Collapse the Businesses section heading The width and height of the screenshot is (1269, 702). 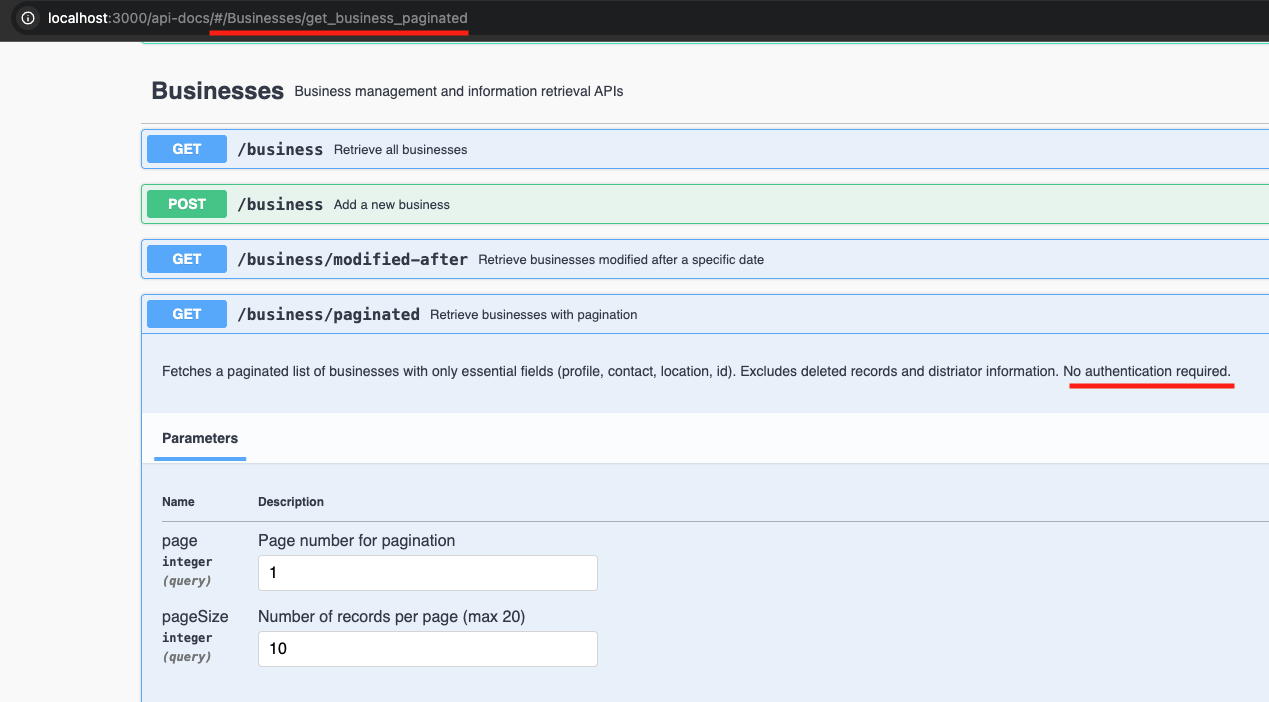[217, 91]
